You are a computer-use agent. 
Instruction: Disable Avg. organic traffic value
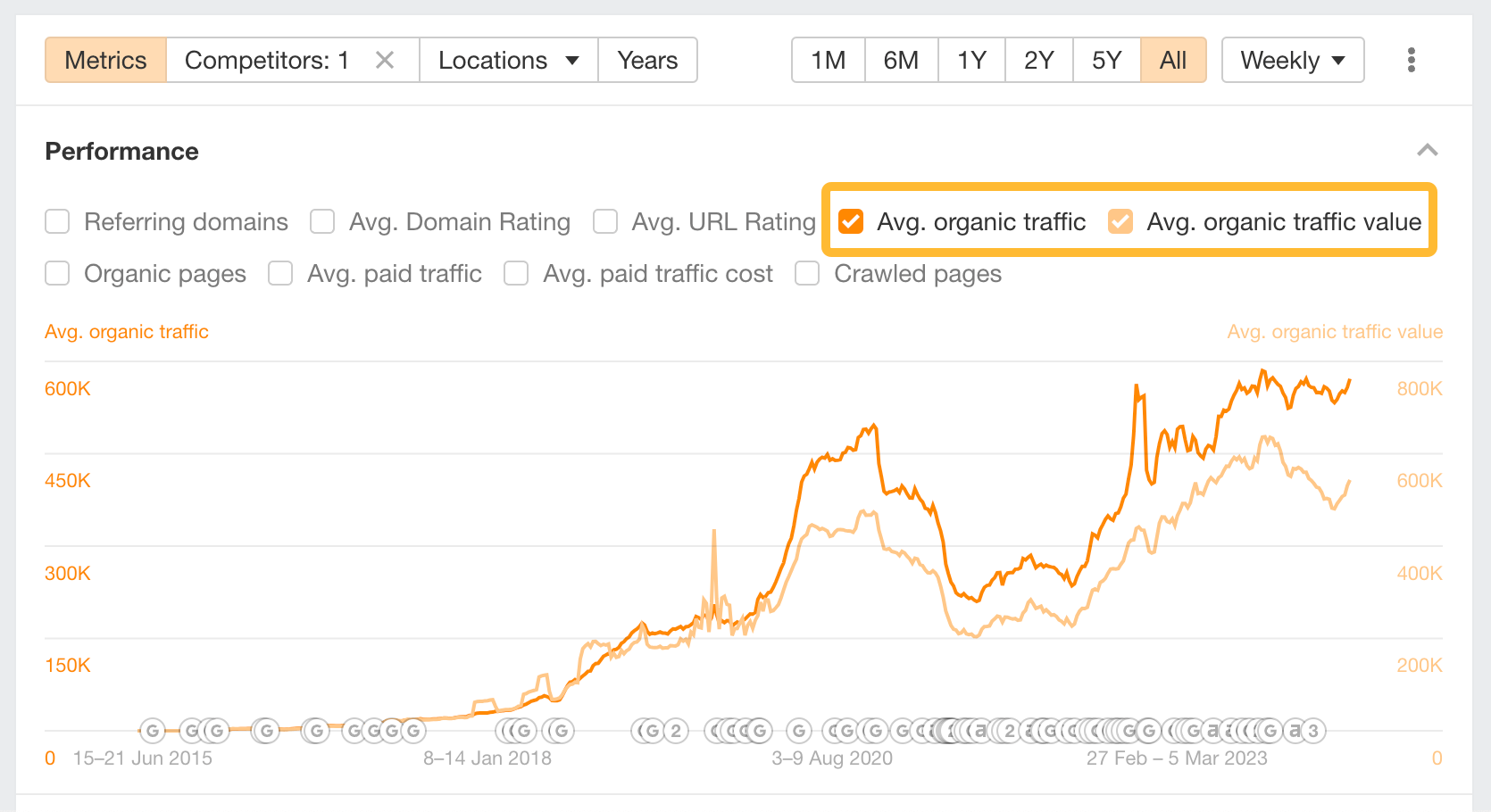tap(1120, 221)
